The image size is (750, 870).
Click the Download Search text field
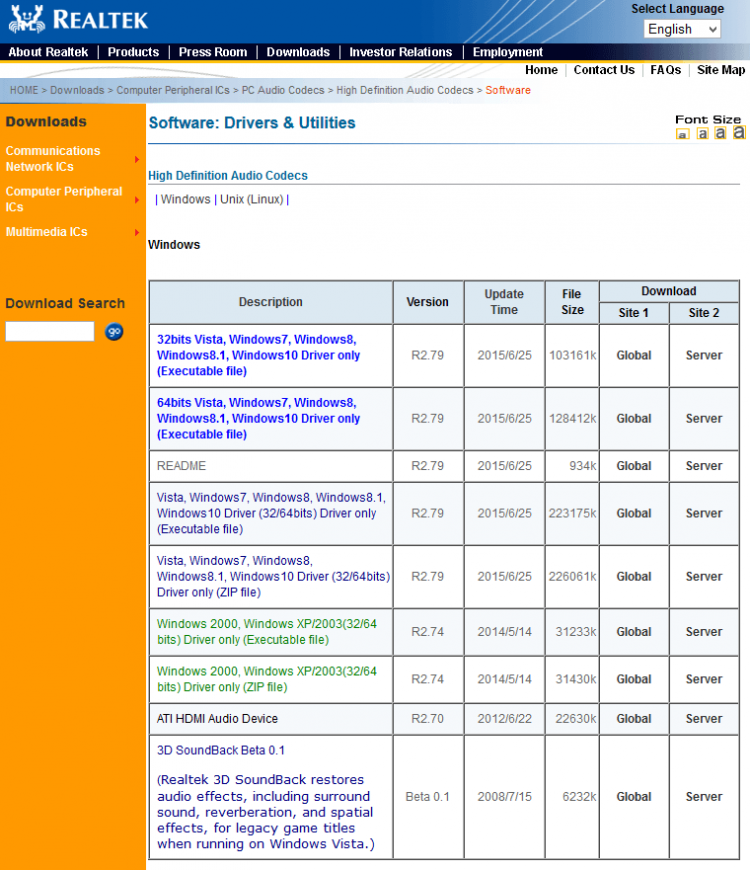click(50, 331)
